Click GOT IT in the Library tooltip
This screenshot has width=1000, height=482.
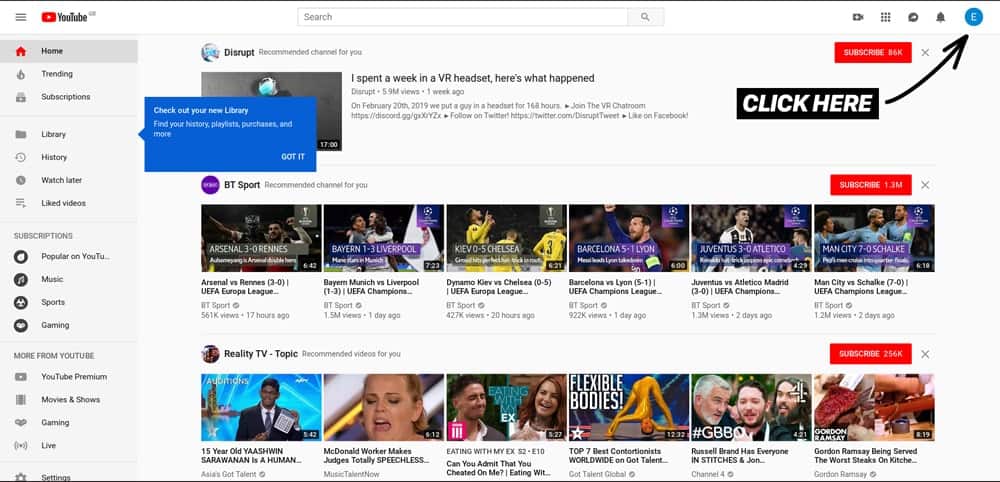tap(293, 157)
